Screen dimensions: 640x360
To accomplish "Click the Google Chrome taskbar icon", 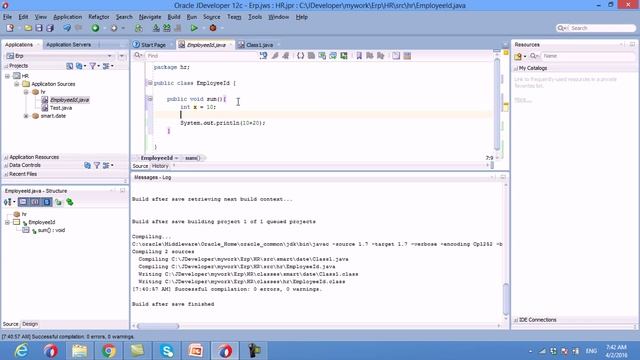I will coord(109,351).
